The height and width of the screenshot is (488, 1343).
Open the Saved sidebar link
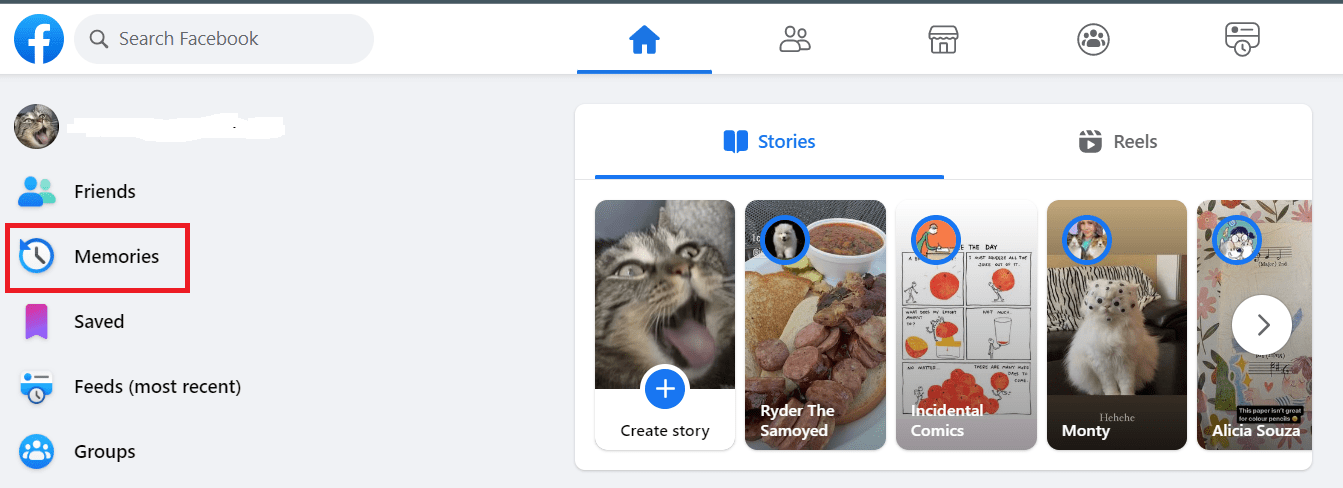pos(99,322)
